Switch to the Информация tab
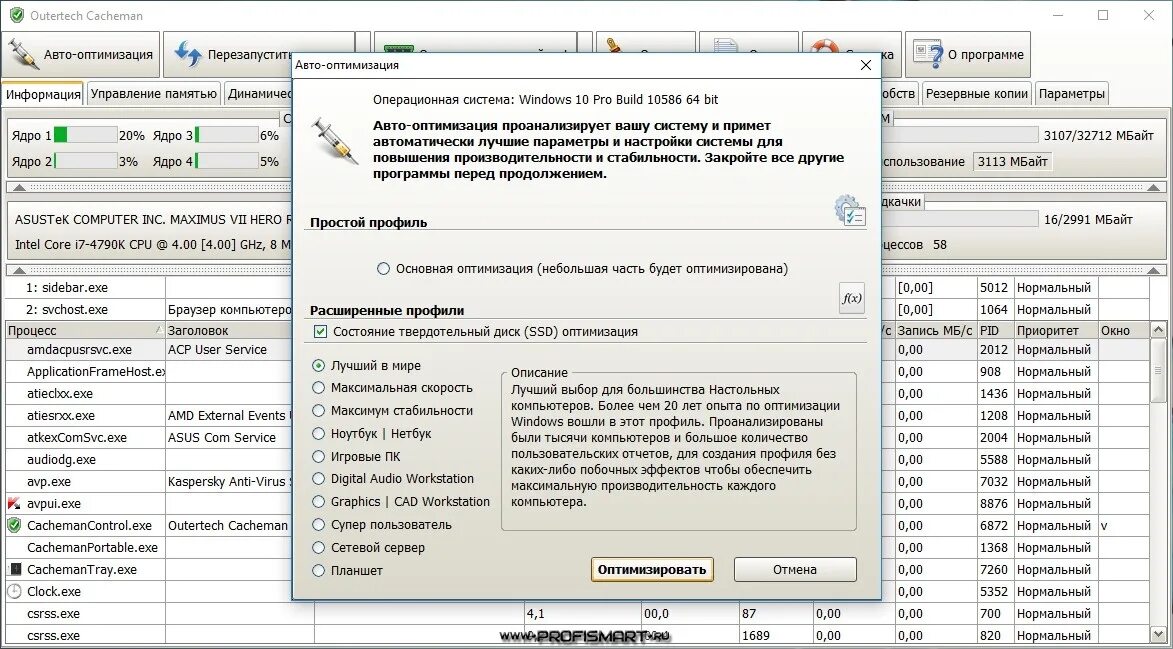The width and height of the screenshot is (1173, 649). (x=43, y=94)
